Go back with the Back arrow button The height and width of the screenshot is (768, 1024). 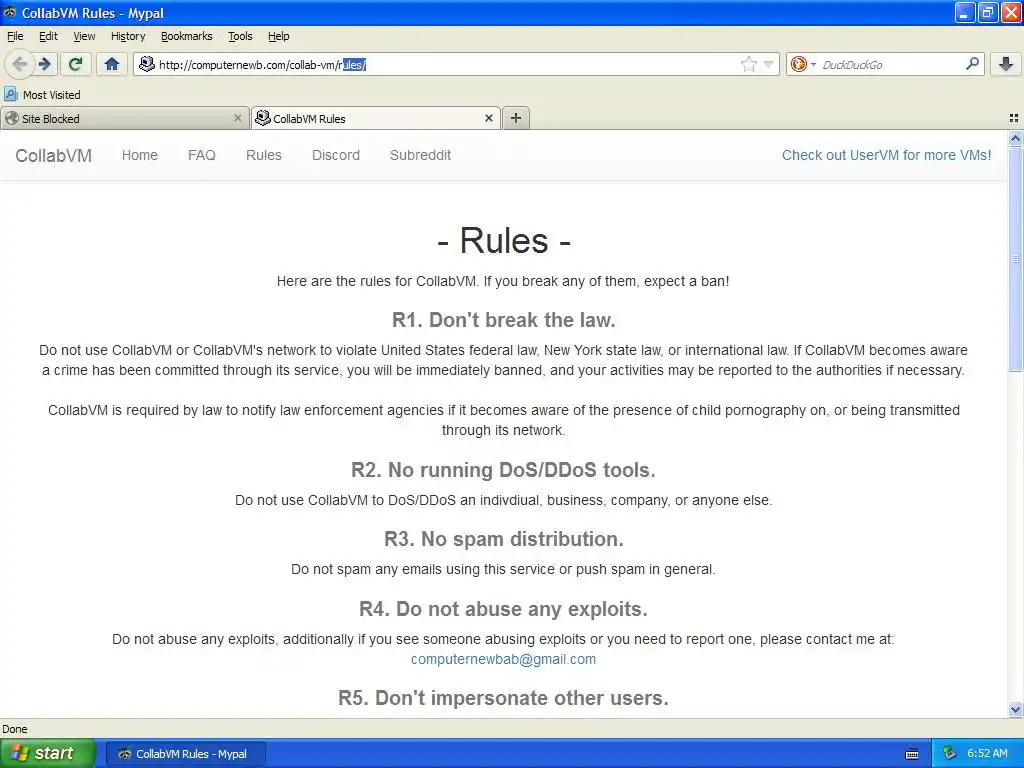click(20, 64)
